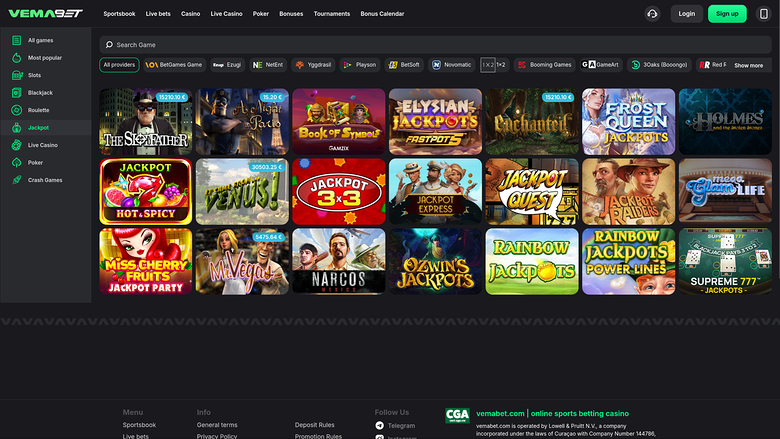Click the search magnifier icon
Viewport: 780px width, 439px height.
click(x=109, y=45)
